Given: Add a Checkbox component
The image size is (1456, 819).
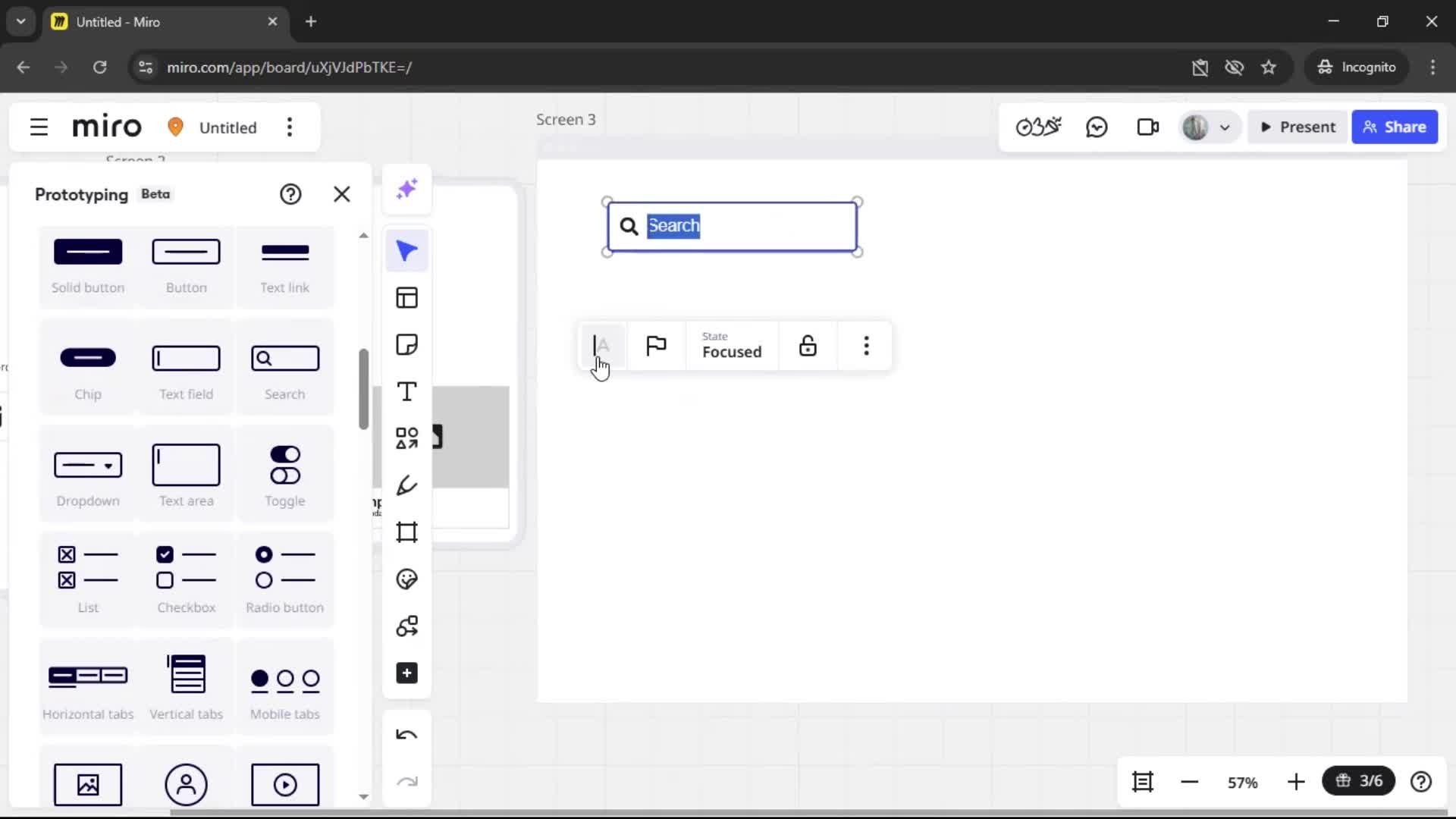Looking at the screenshot, I should (x=187, y=580).
